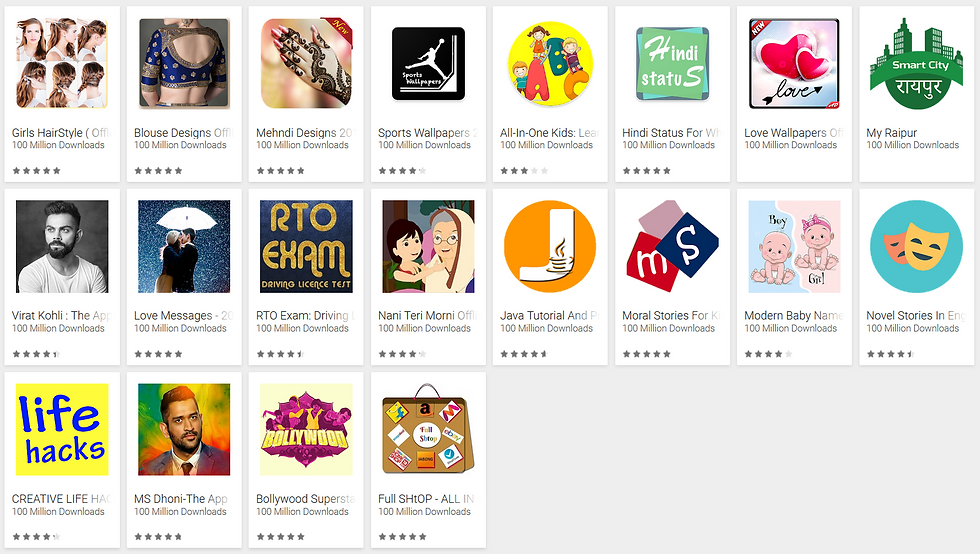Select Novel Stories theater masks icon

(916, 246)
